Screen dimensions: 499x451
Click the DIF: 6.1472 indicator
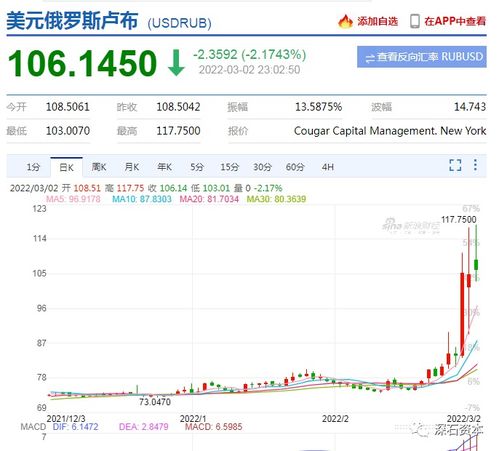tap(75, 427)
